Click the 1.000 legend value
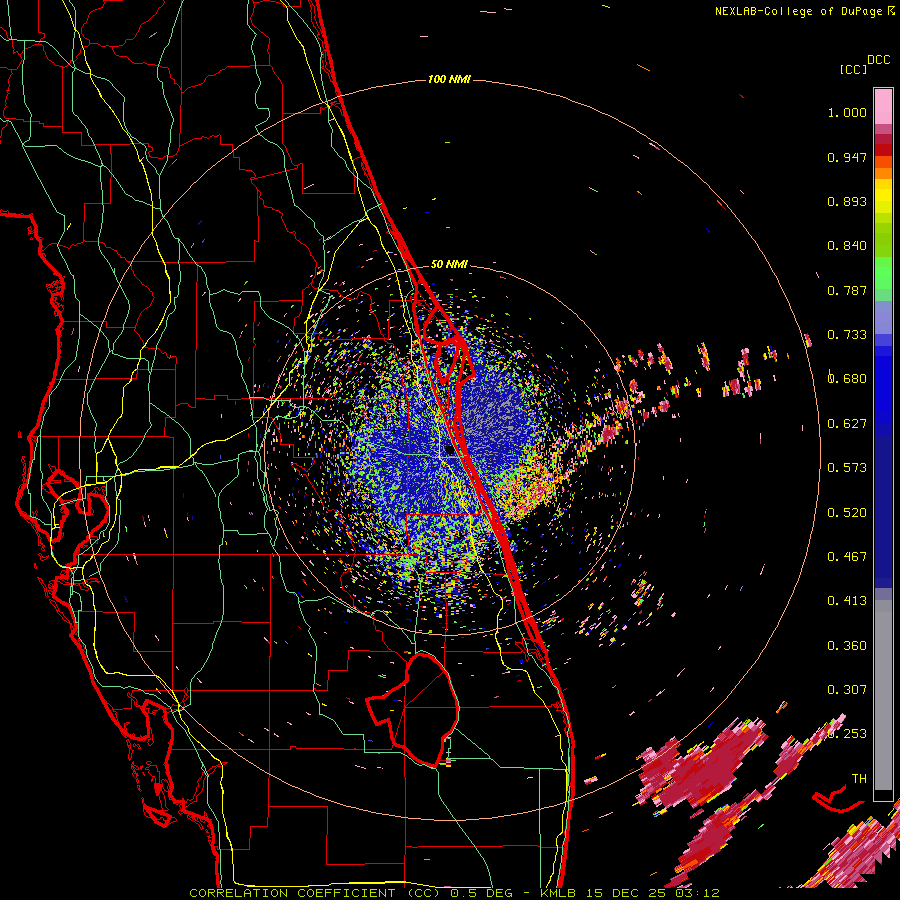The height and width of the screenshot is (900, 900). point(847,112)
